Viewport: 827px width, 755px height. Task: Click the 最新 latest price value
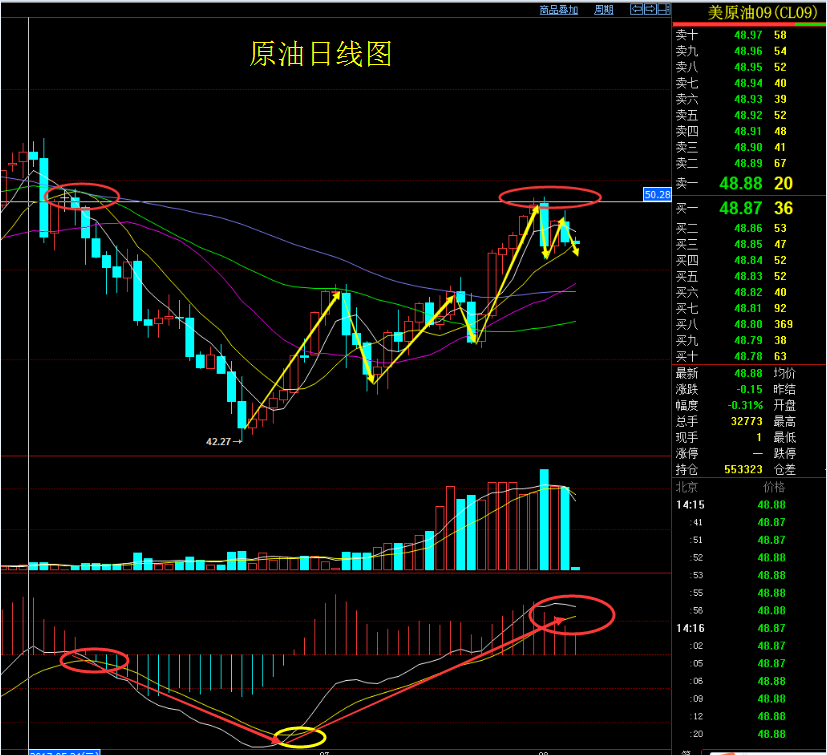point(748,374)
